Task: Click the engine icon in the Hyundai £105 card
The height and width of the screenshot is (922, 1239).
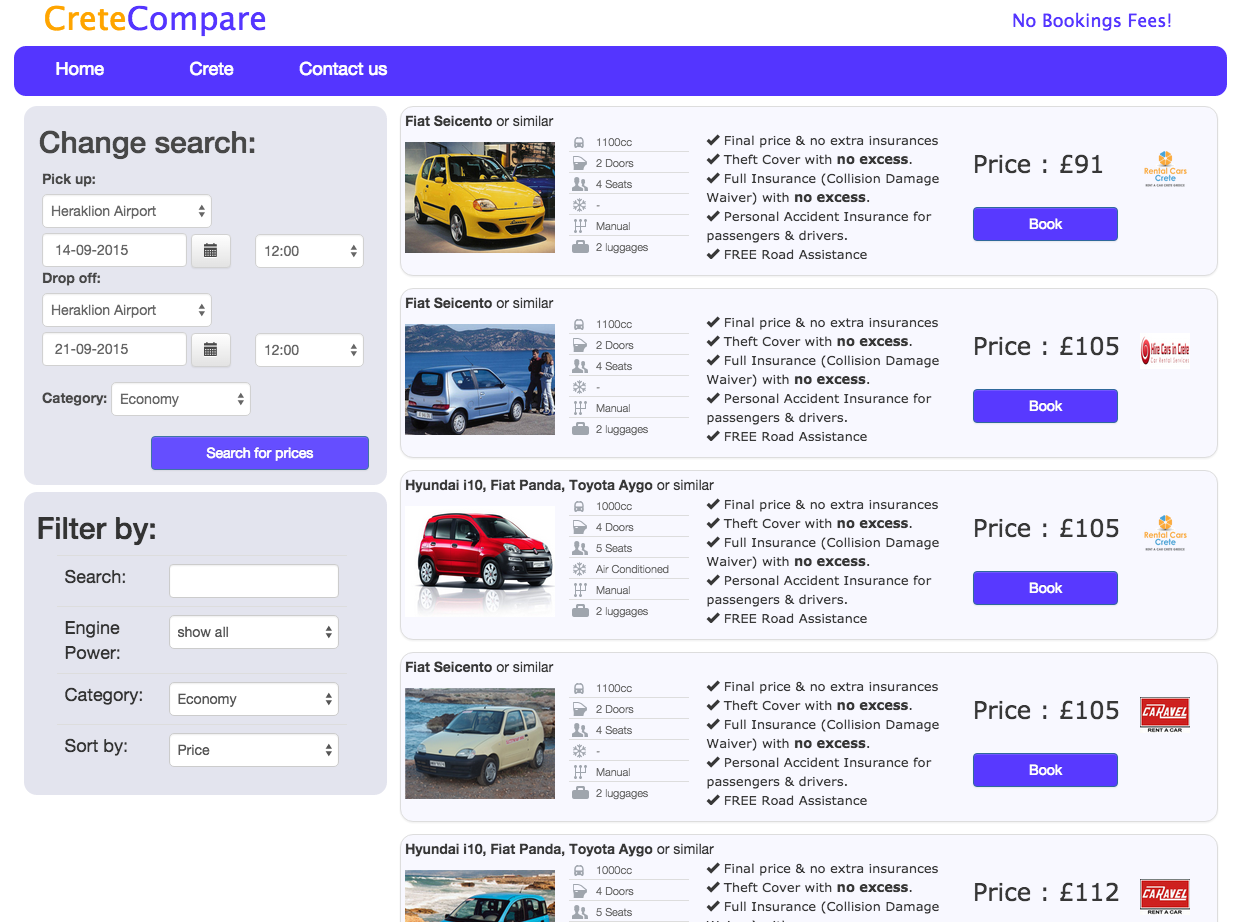Action: click(579, 506)
